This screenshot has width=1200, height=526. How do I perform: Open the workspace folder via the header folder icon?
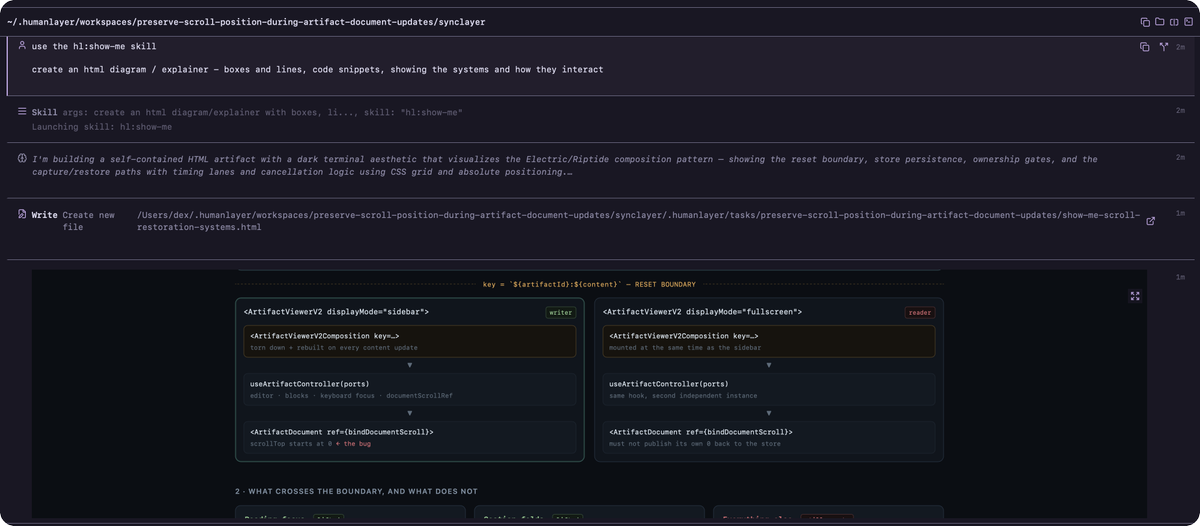1159,21
